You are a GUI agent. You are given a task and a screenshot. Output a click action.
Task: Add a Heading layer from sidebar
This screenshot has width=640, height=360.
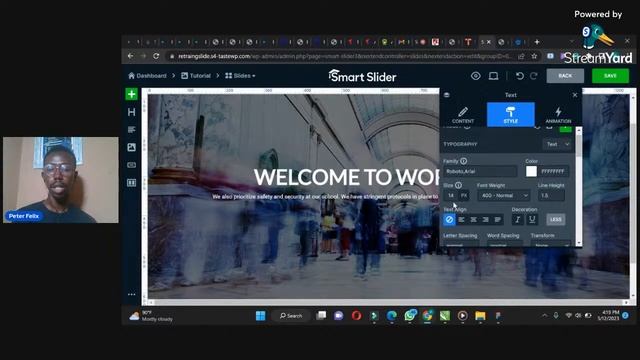coord(131,112)
